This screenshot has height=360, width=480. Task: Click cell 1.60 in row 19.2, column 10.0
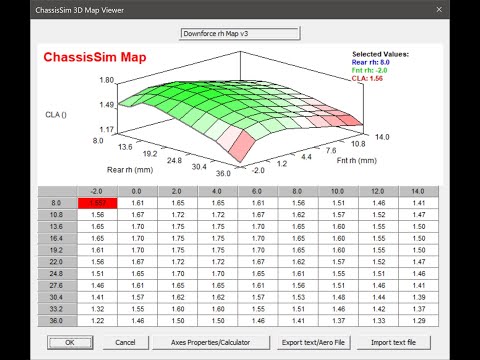(339, 250)
